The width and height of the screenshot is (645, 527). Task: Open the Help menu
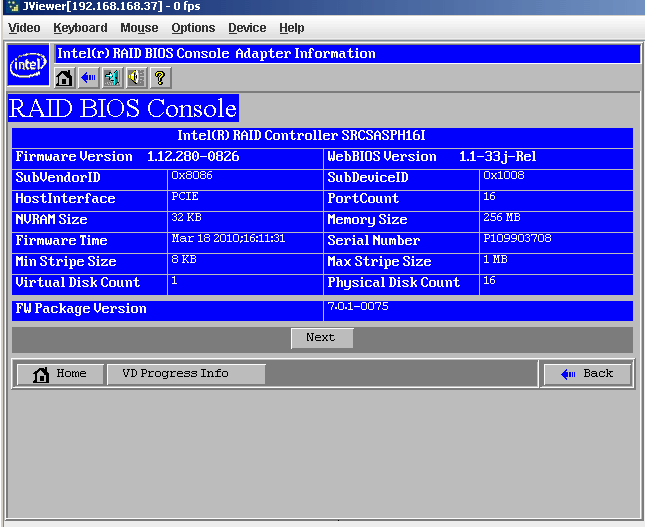(292, 28)
